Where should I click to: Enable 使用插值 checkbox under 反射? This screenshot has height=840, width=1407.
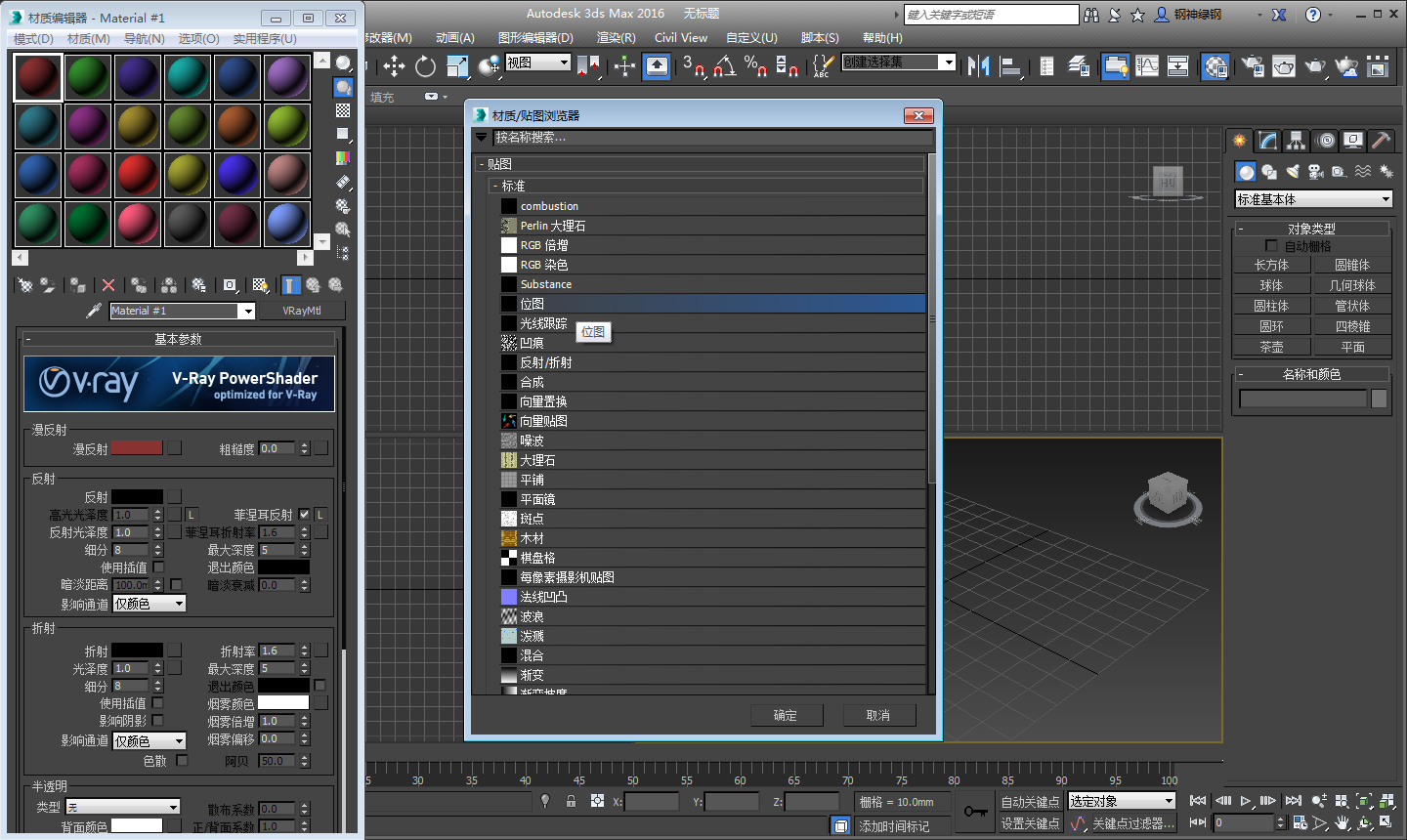tap(158, 567)
